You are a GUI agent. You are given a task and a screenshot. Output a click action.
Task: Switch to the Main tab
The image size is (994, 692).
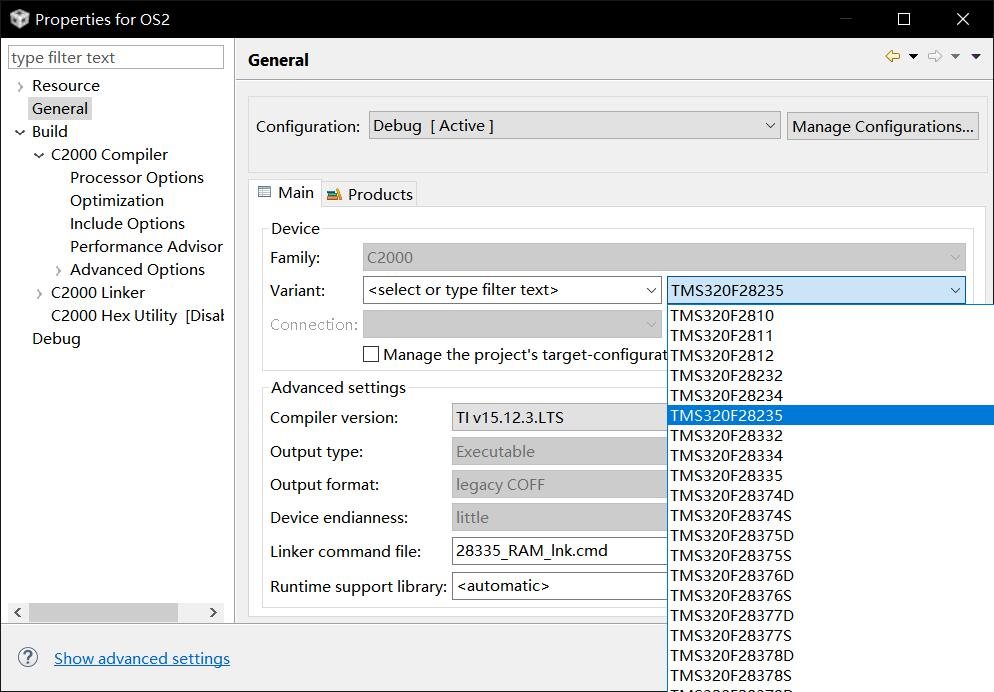[286, 193]
